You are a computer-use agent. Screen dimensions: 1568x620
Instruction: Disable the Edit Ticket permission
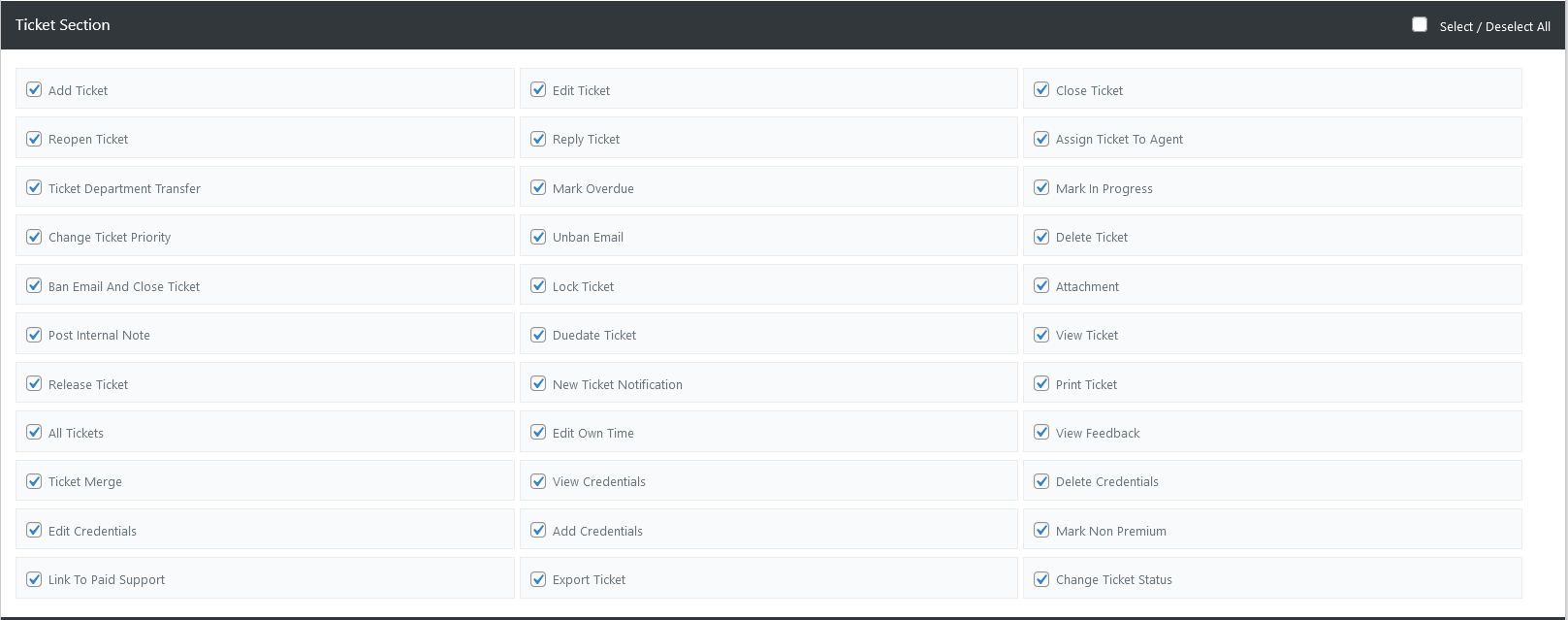coord(538,89)
